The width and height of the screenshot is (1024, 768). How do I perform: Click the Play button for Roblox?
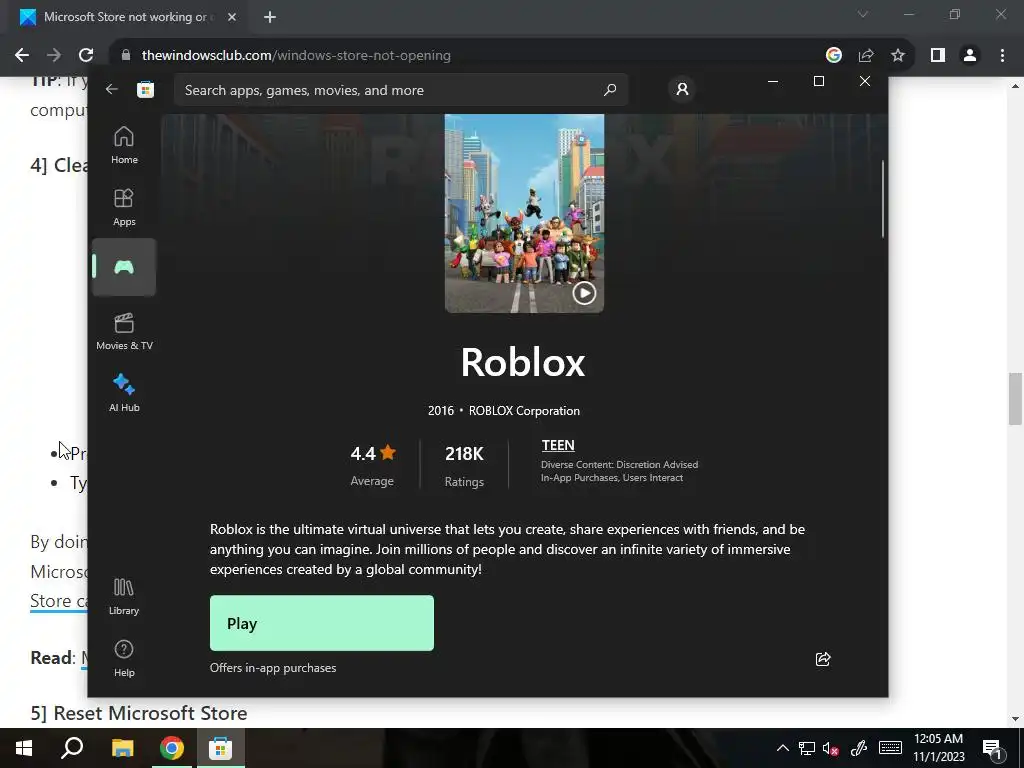[x=322, y=623]
